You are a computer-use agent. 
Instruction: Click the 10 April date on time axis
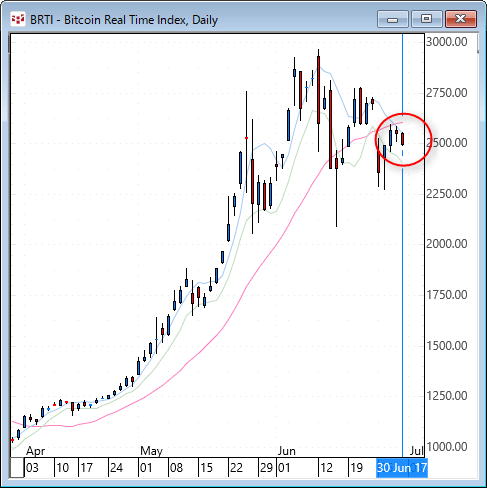[x=62, y=468]
